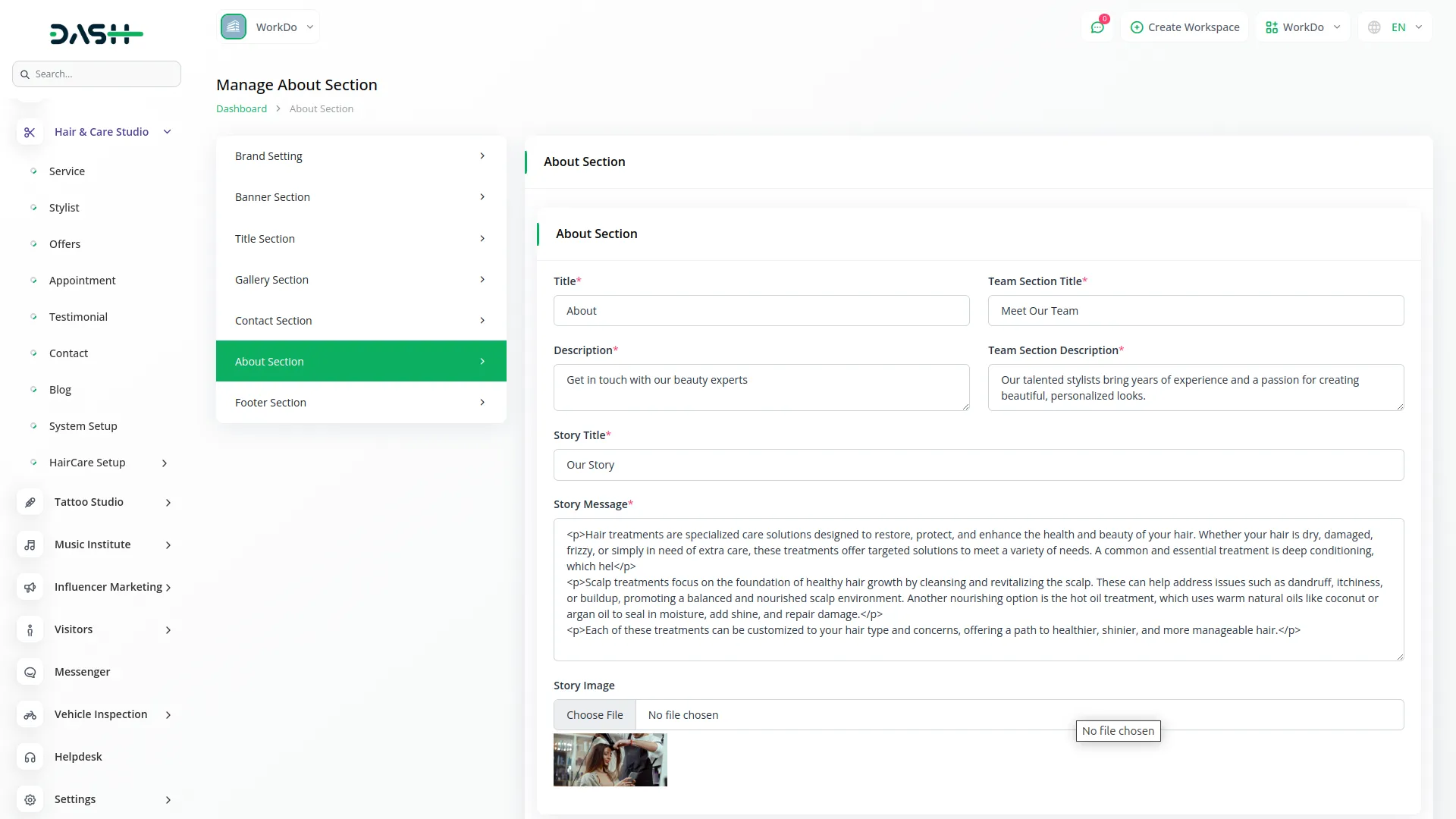Collapse the Hair & Care Studio menu chevron
The height and width of the screenshot is (819, 1456).
click(x=168, y=132)
